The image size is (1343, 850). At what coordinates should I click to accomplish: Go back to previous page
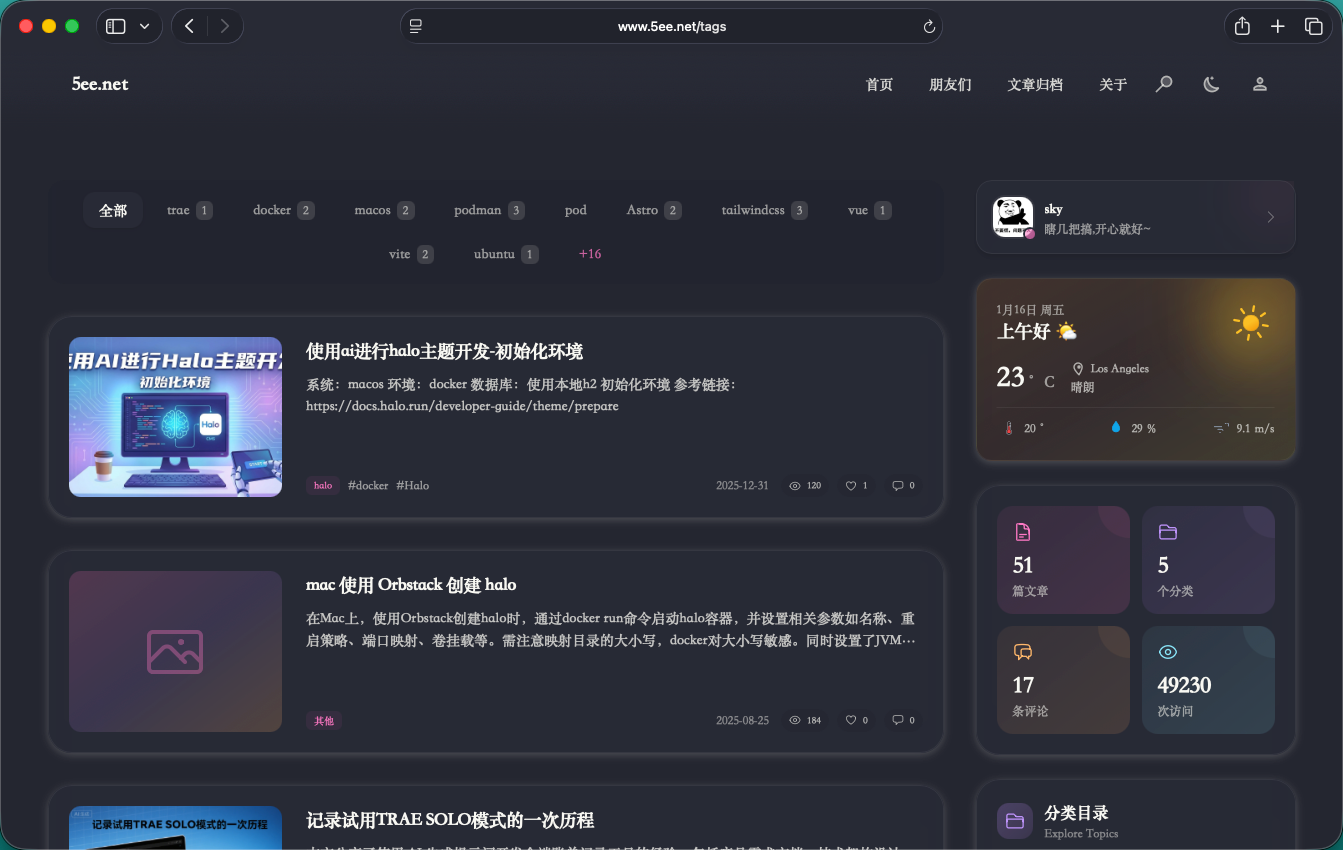coord(190,27)
